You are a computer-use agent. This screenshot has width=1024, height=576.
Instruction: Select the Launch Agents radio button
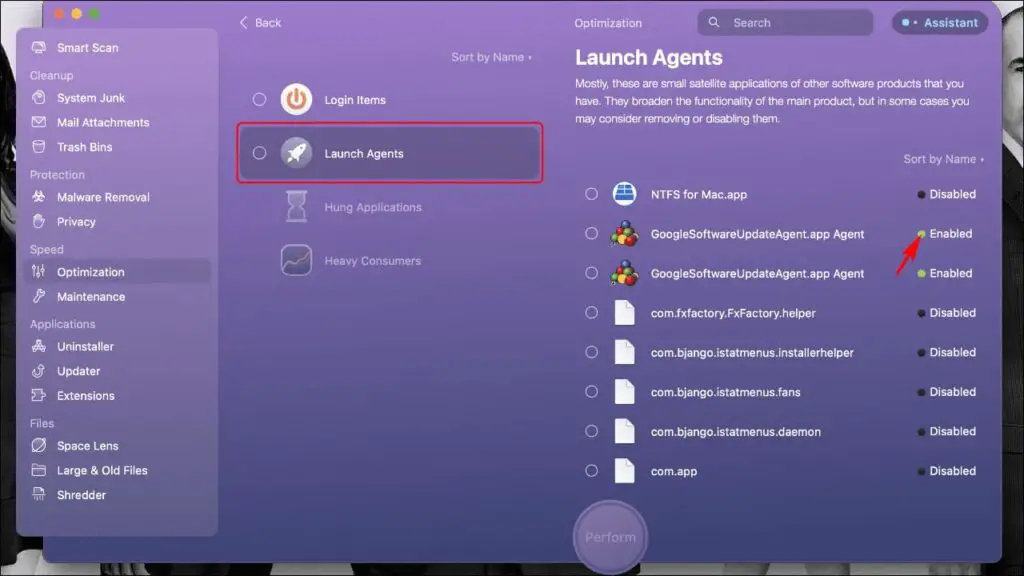pos(259,153)
